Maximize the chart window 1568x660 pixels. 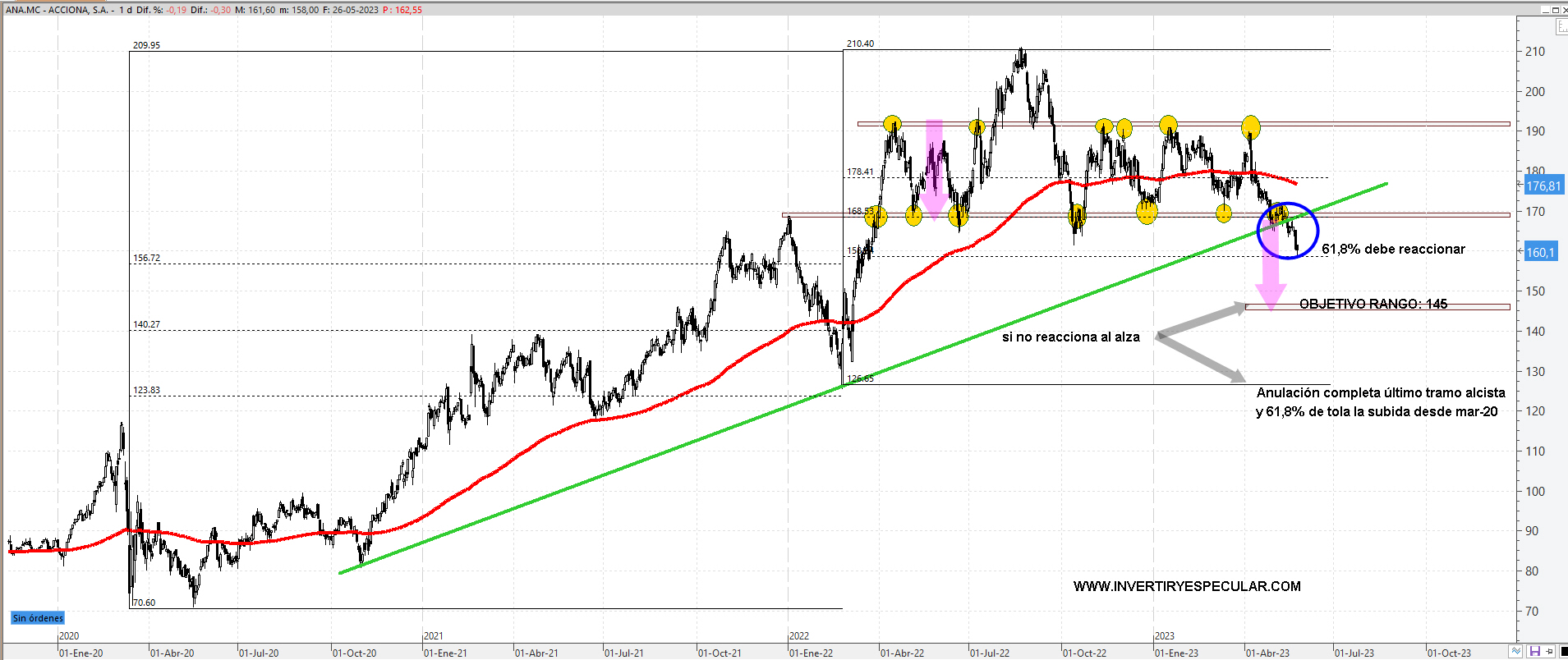[x=1555, y=10]
